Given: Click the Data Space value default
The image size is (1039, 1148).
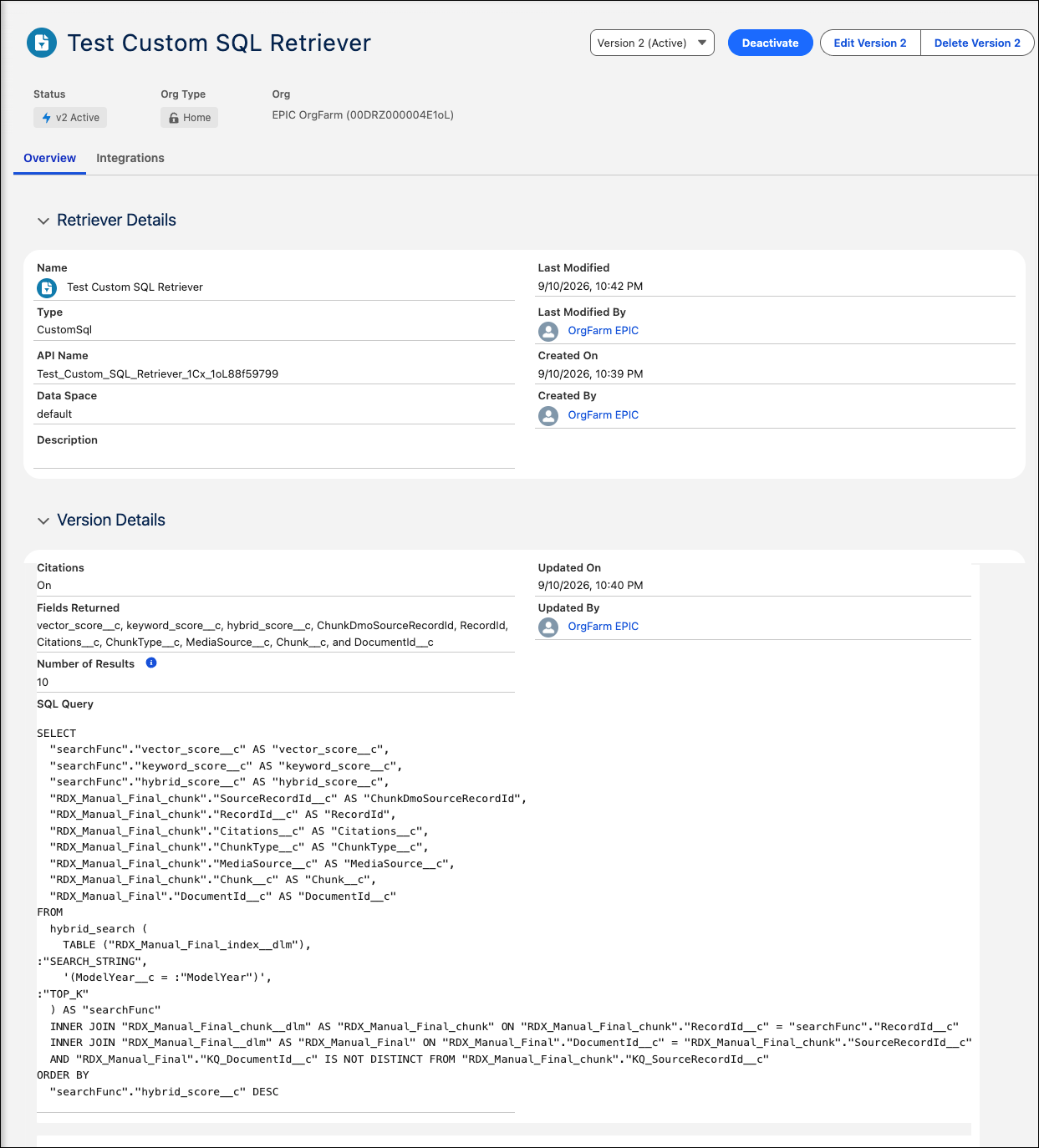Looking at the screenshot, I should [54, 414].
